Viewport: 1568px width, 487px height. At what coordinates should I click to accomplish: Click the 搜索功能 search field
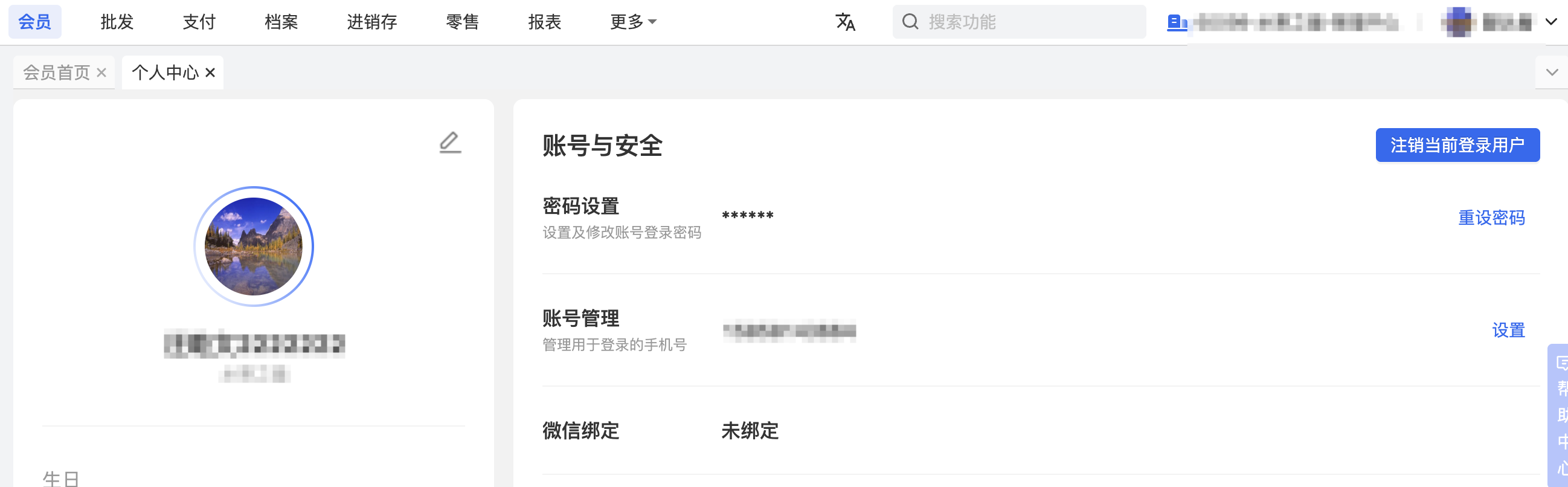pyautogui.click(x=1019, y=22)
